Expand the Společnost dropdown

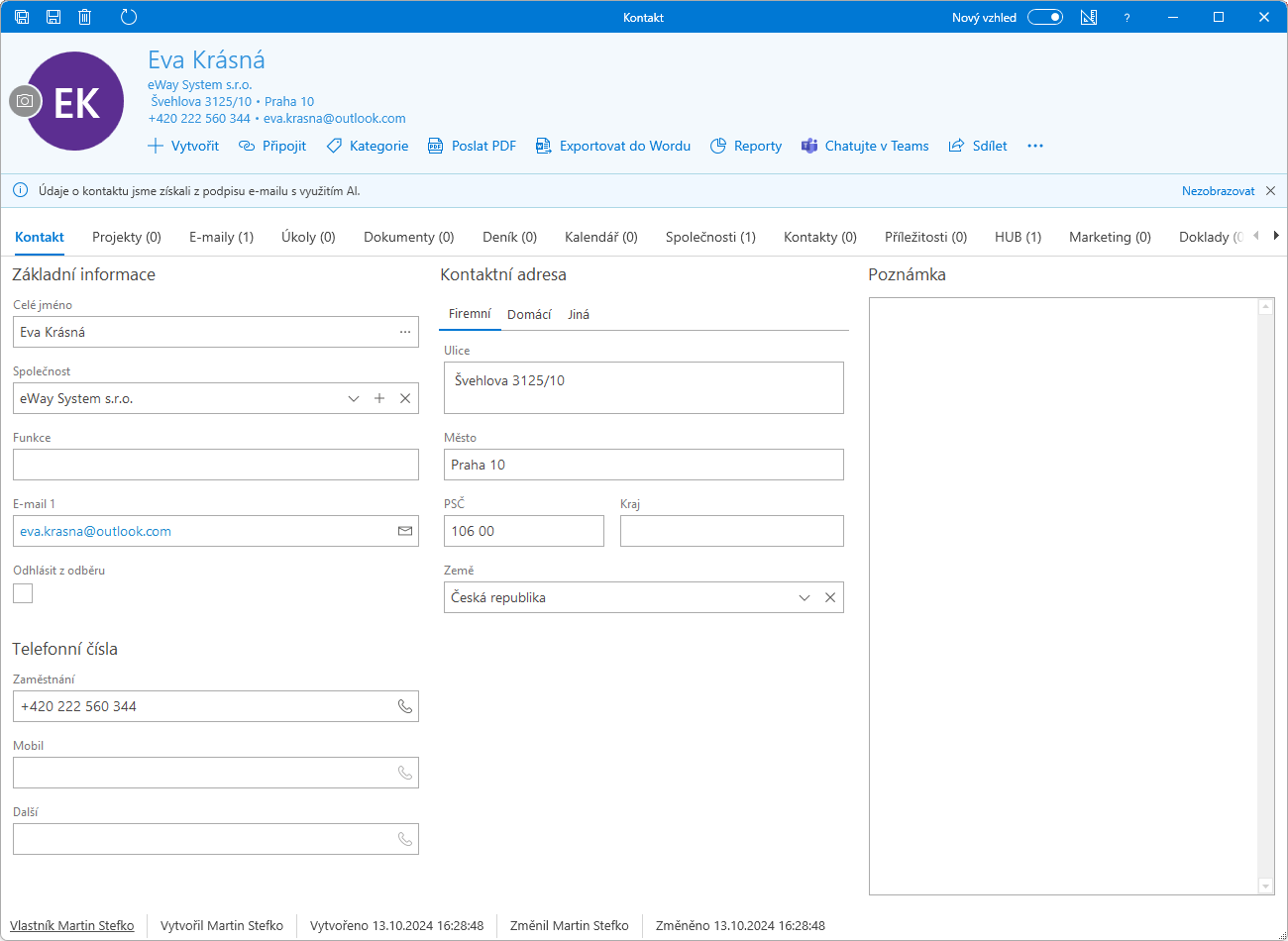(x=354, y=398)
